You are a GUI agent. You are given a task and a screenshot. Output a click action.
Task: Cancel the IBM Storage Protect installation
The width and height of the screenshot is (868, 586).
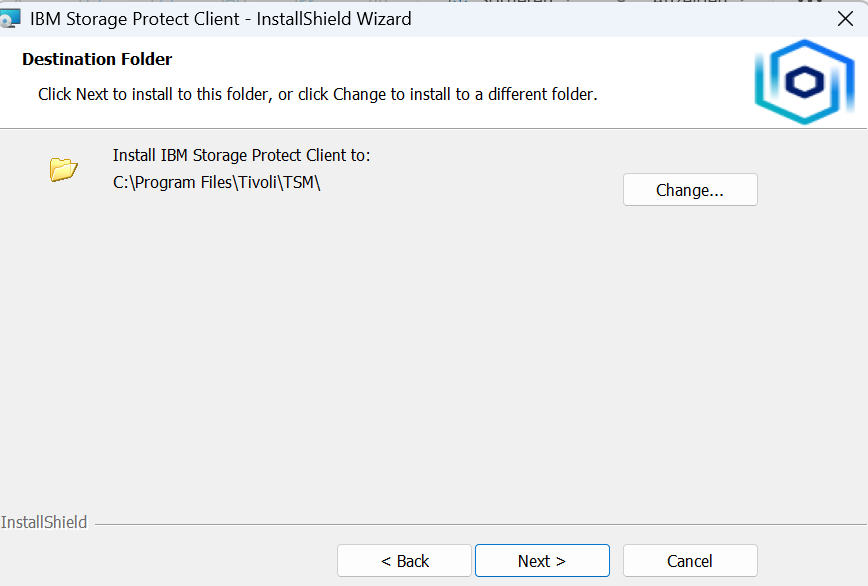point(690,561)
